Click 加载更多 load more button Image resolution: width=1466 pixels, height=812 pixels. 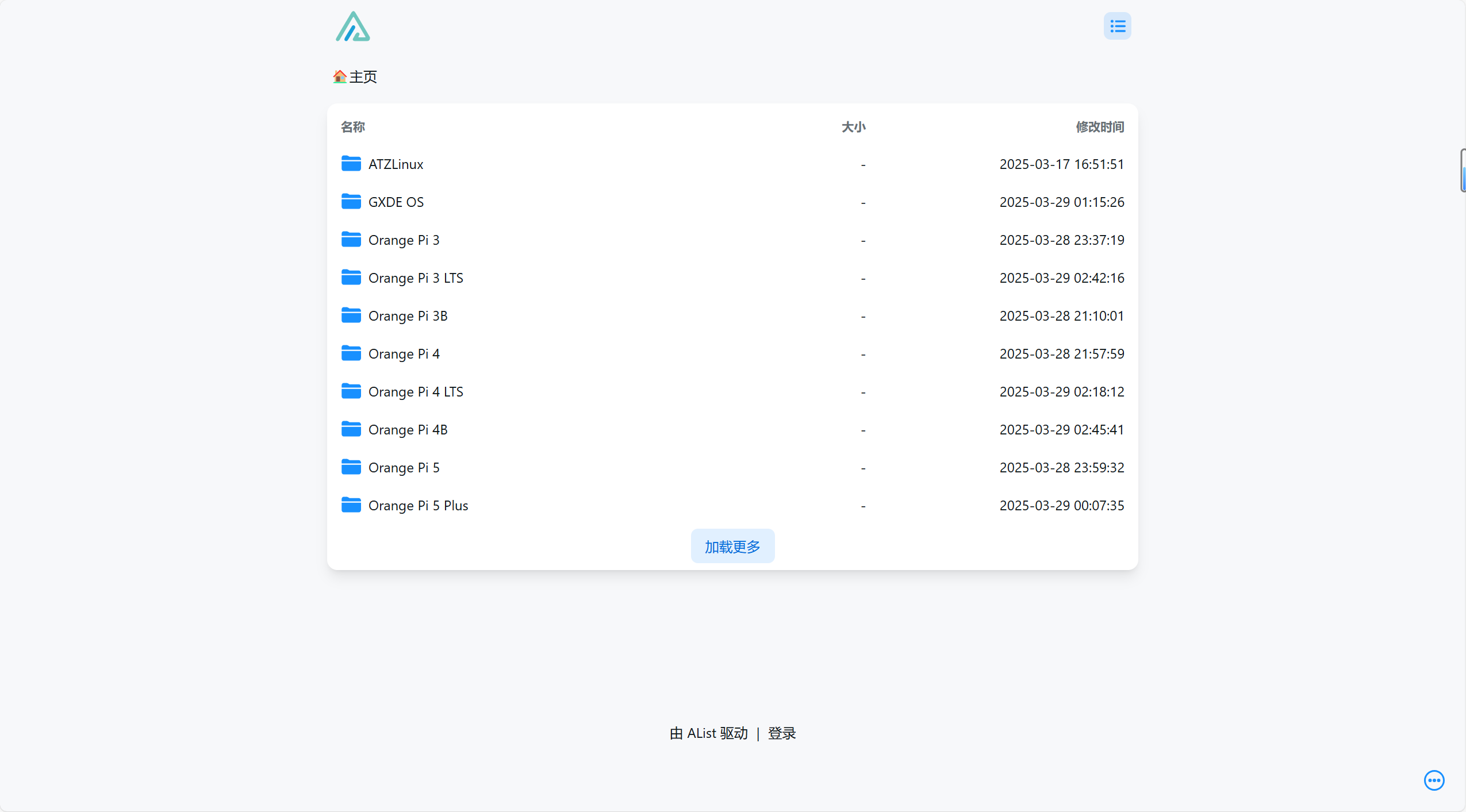click(732, 547)
